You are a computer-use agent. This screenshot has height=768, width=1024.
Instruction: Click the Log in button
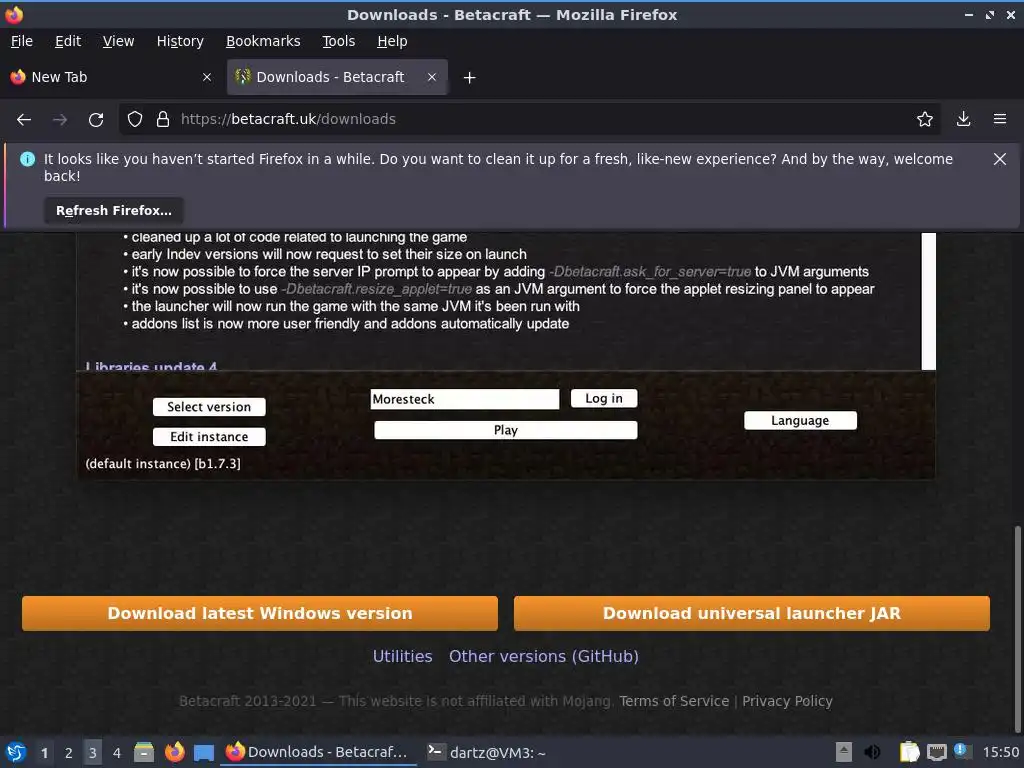[x=604, y=398]
